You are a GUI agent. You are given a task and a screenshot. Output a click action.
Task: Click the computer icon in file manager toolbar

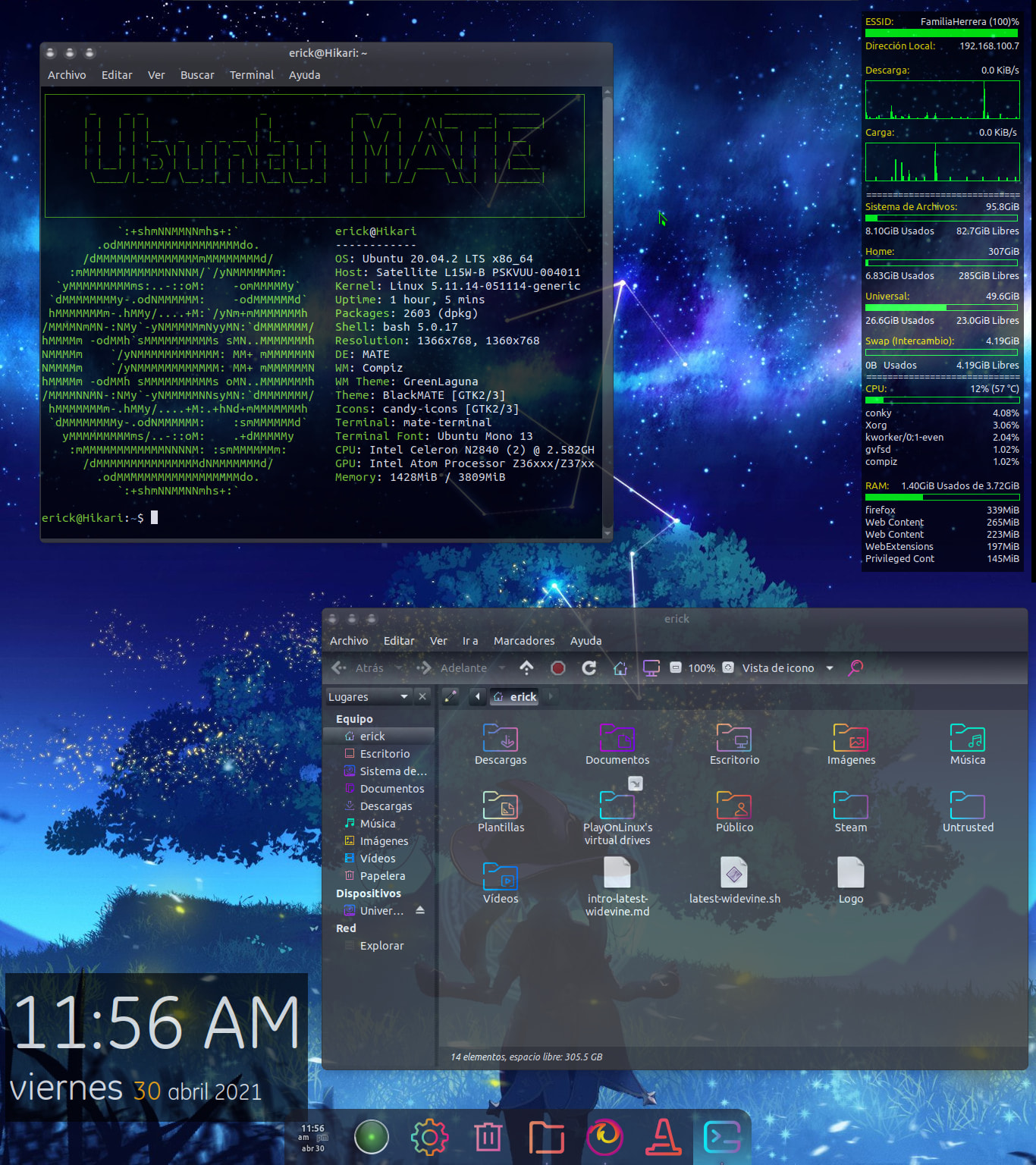[x=651, y=667]
